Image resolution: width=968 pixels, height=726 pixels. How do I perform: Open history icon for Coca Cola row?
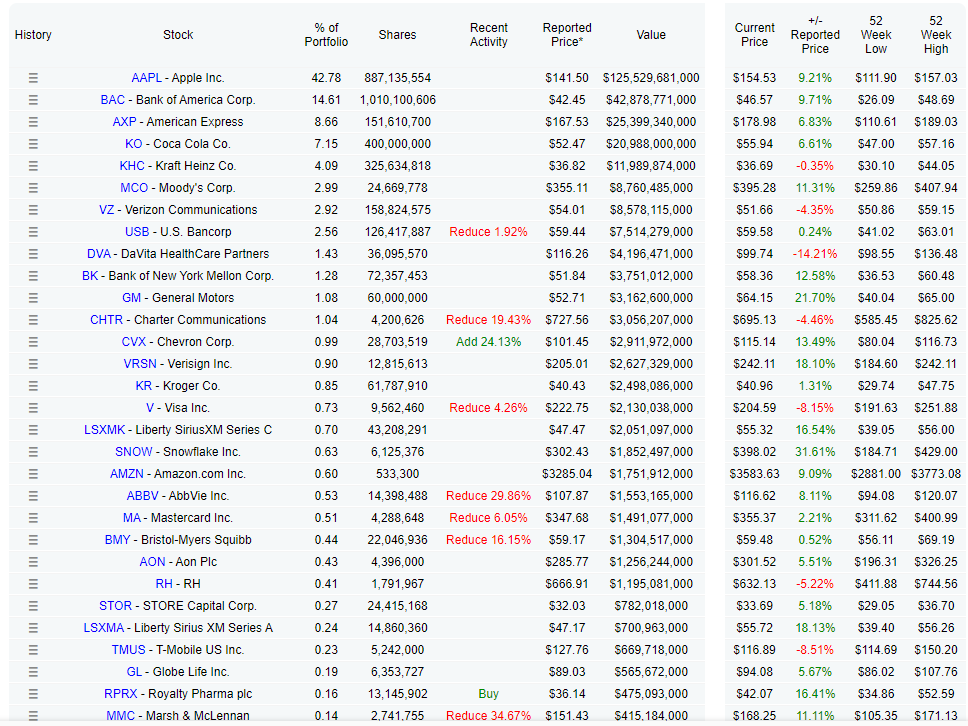click(33, 144)
